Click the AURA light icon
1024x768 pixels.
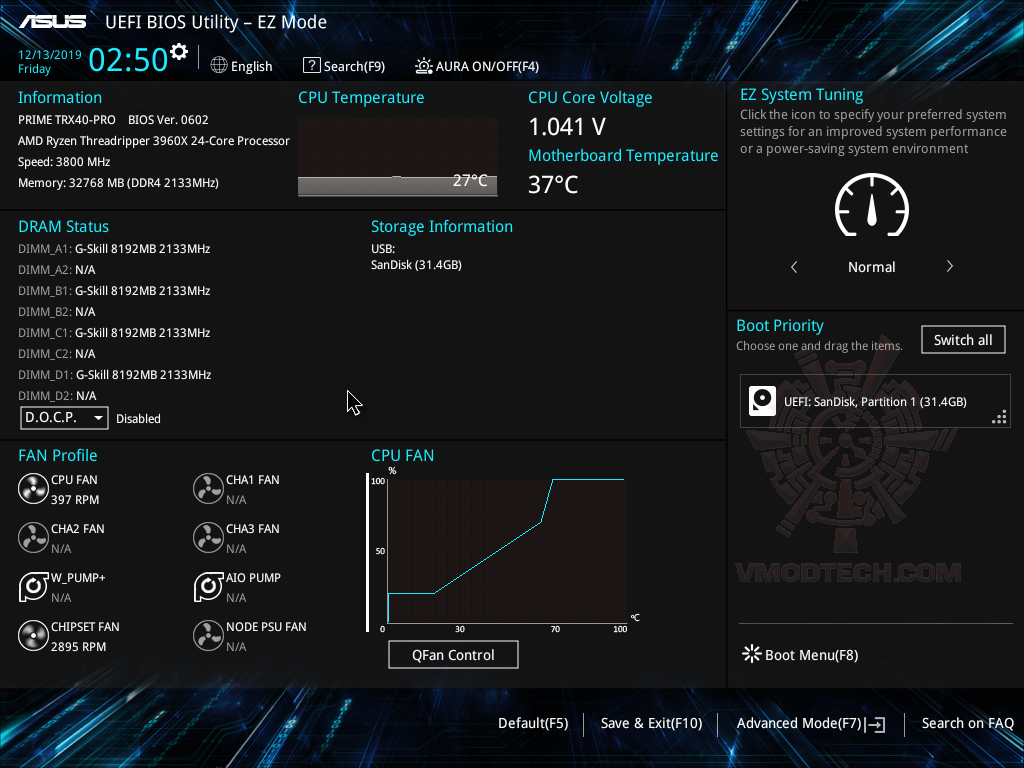coord(424,65)
